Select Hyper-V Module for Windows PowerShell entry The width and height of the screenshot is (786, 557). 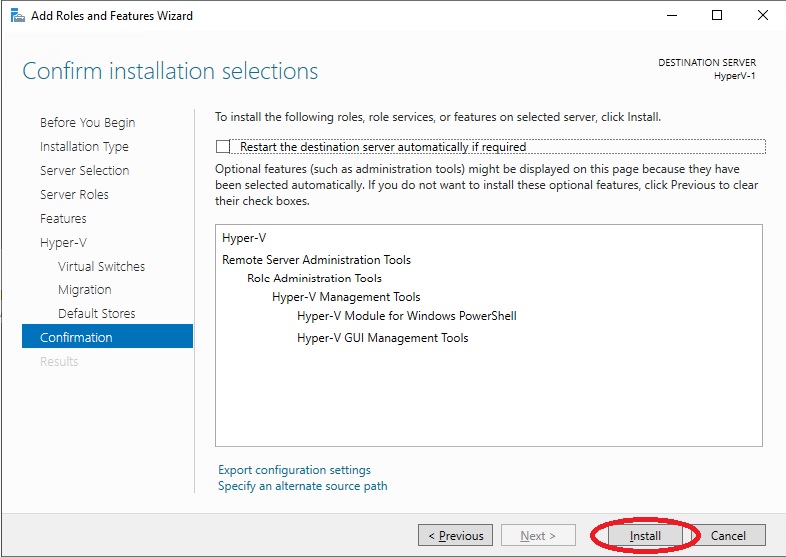[x=407, y=316]
